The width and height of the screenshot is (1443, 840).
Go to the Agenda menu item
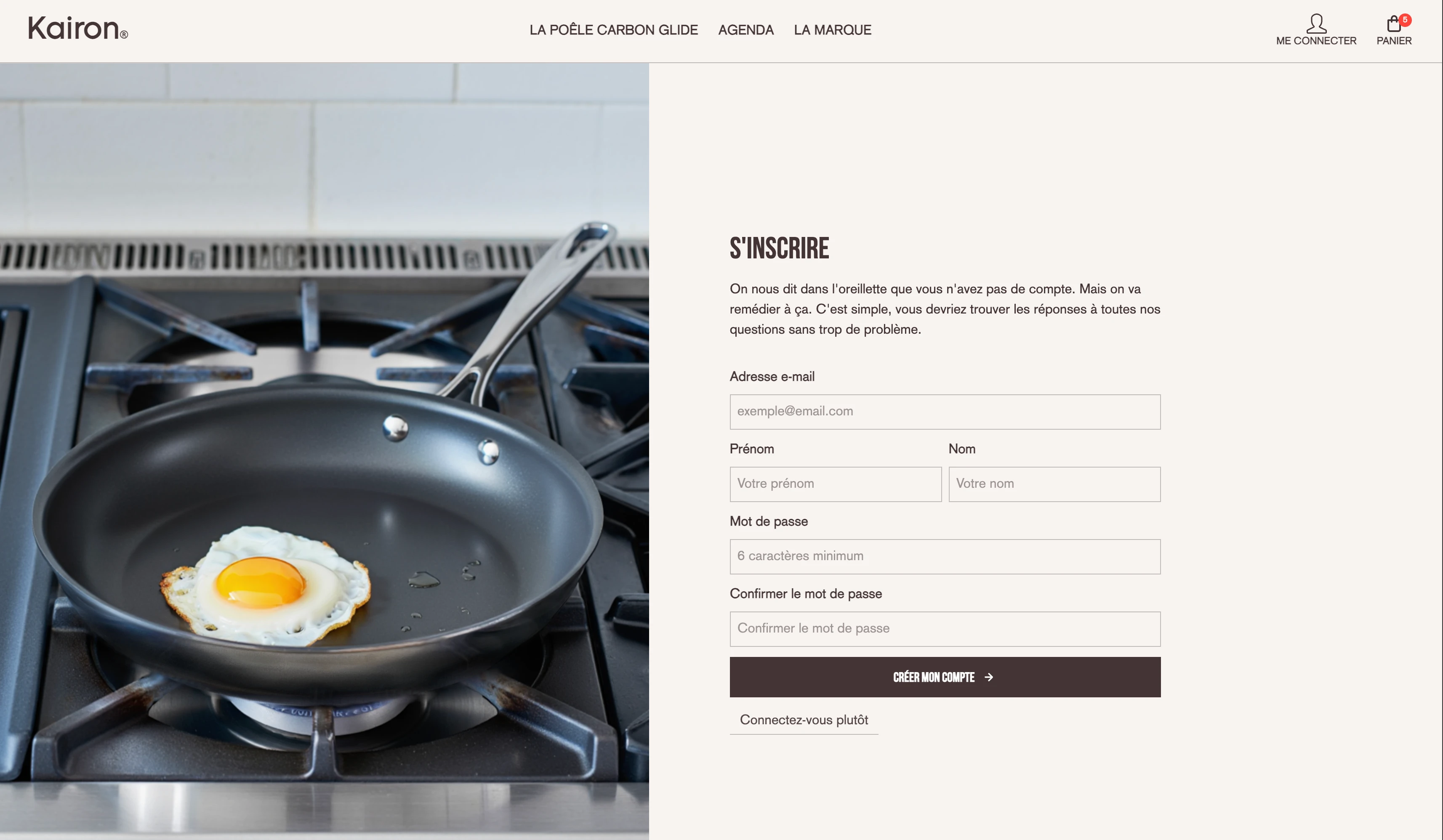coord(745,30)
